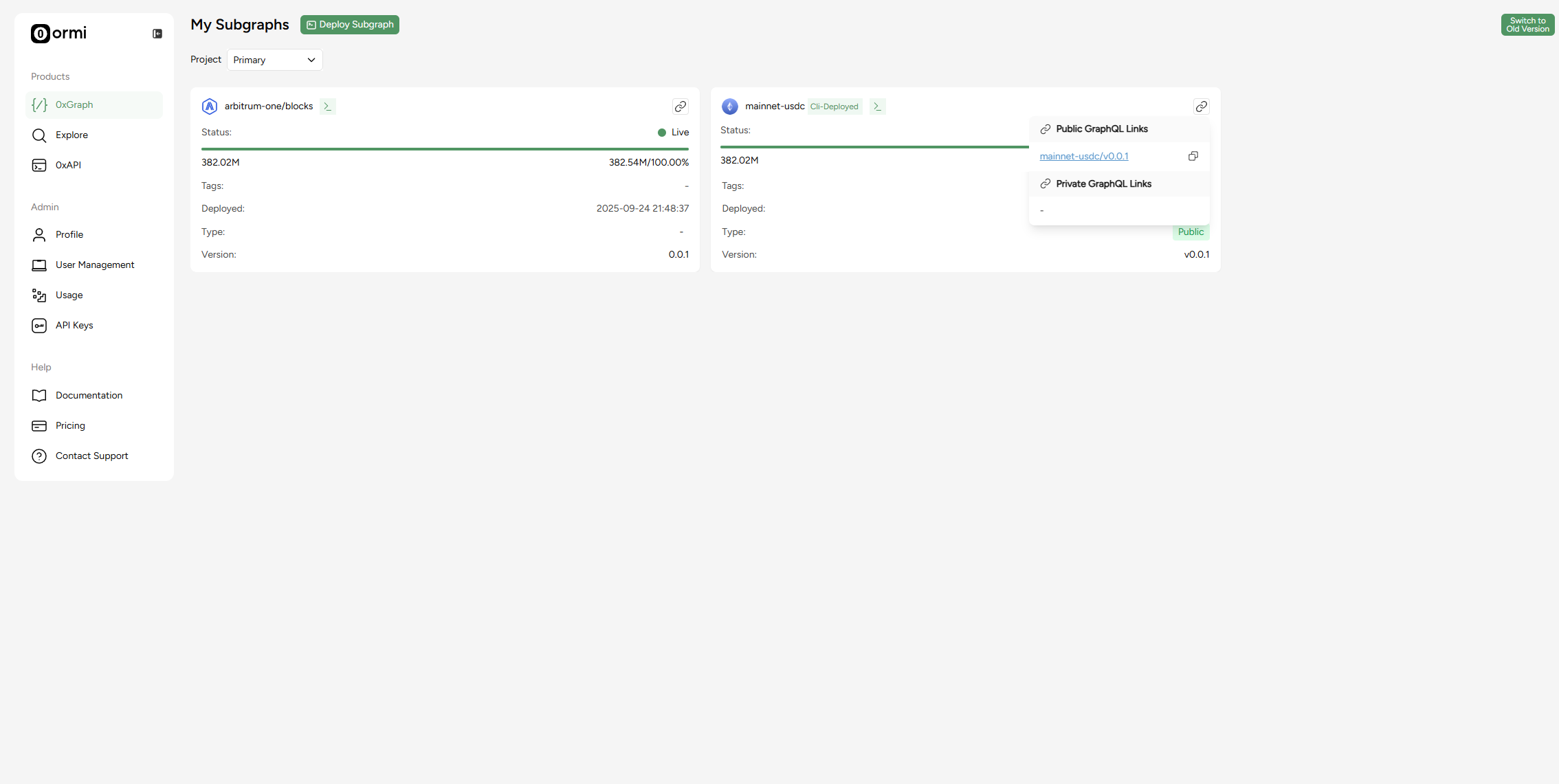Click the arbitrum-one/blocks sync progress bar
This screenshot has height=784, width=1559.
[x=445, y=148]
